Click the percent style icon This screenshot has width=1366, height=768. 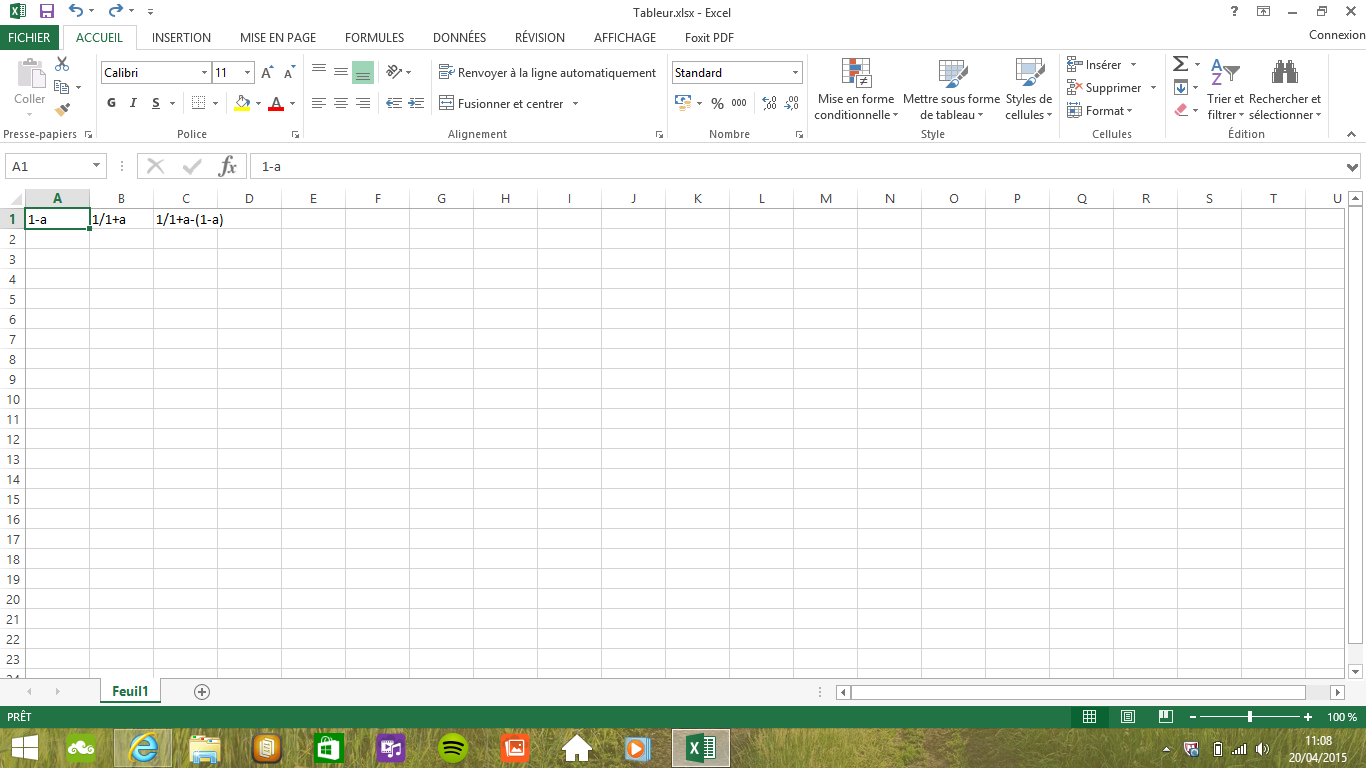(x=717, y=103)
